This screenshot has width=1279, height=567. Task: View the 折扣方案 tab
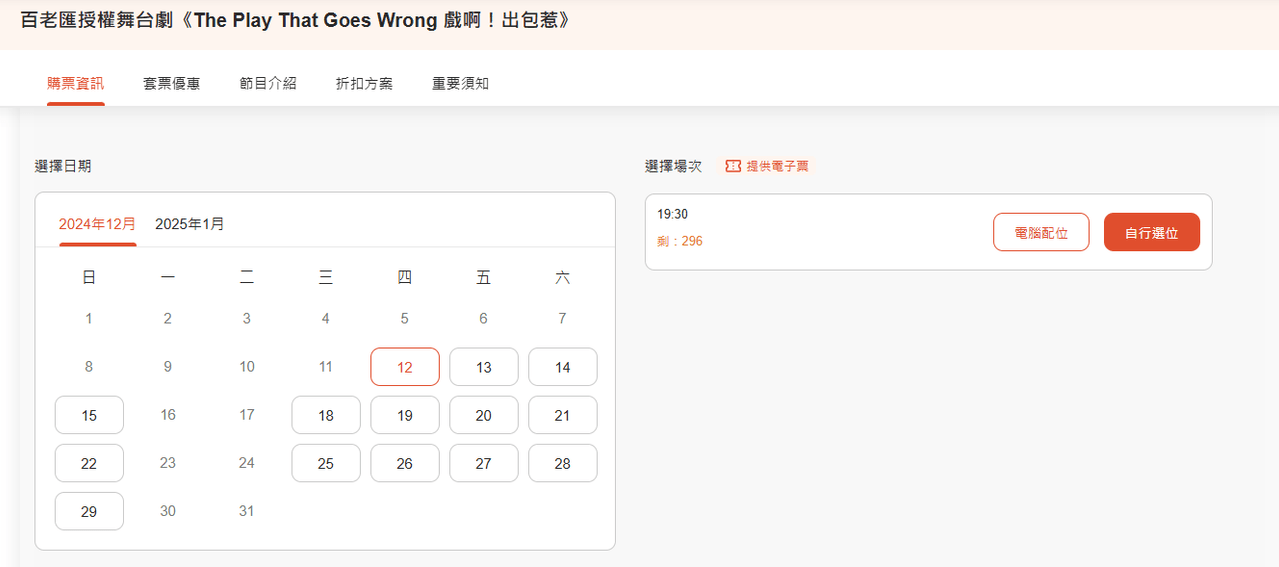(364, 84)
